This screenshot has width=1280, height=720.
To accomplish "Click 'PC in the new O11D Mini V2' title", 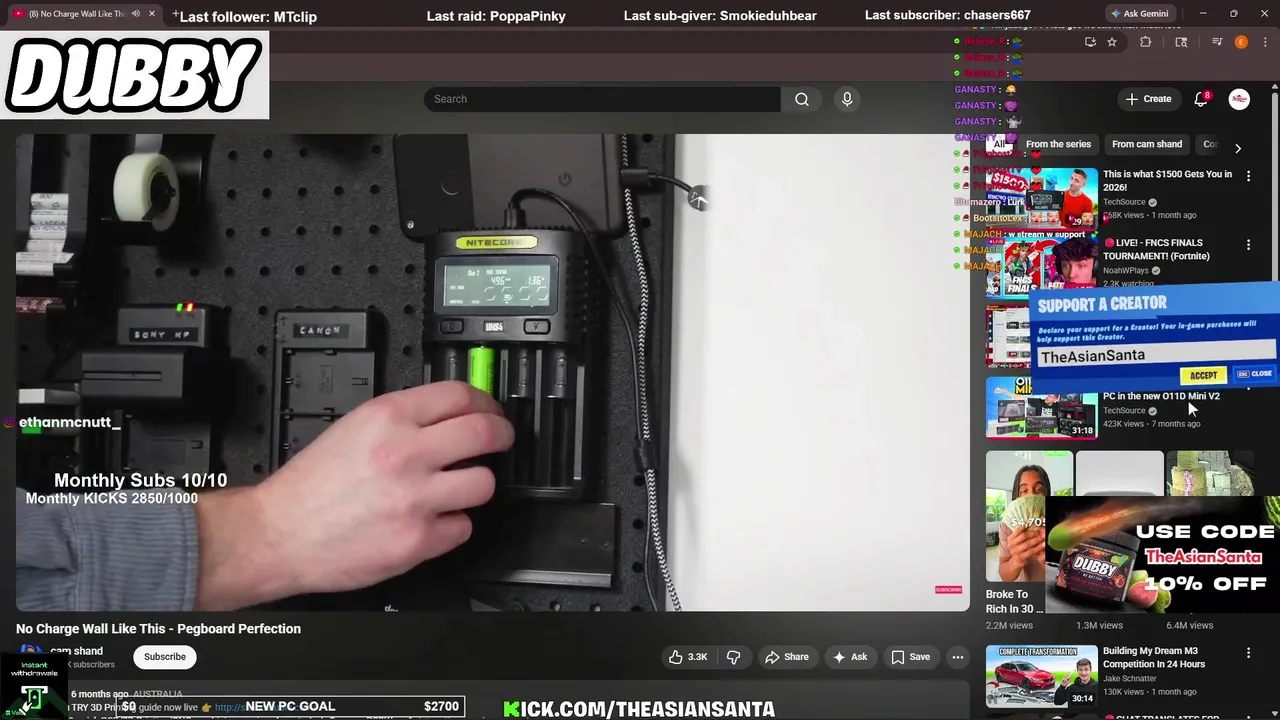I will pyautogui.click(x=1161, y=396).
